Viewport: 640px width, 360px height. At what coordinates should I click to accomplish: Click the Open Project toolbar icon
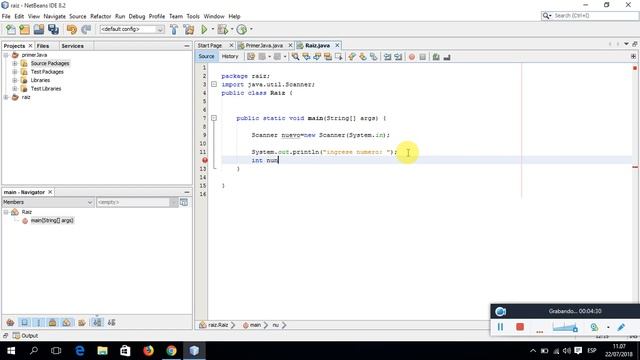[x=39, y=29]
